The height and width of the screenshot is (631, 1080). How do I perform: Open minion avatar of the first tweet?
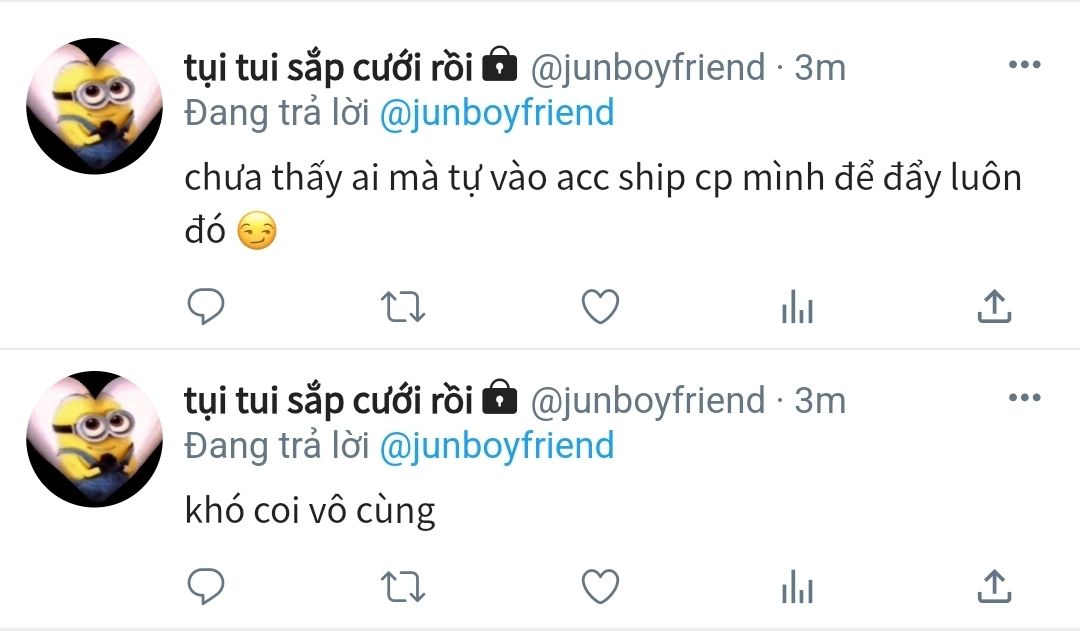[94, 106]
